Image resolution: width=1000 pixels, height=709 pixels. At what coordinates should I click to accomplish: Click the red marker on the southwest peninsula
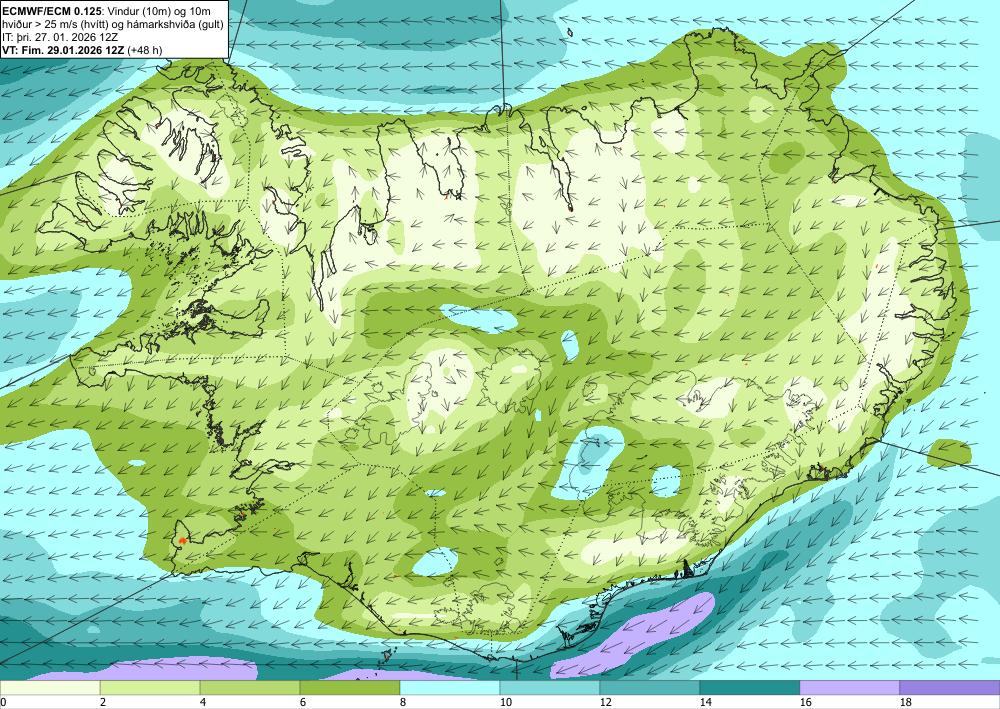pyautogui.click(x=182, y=540)
